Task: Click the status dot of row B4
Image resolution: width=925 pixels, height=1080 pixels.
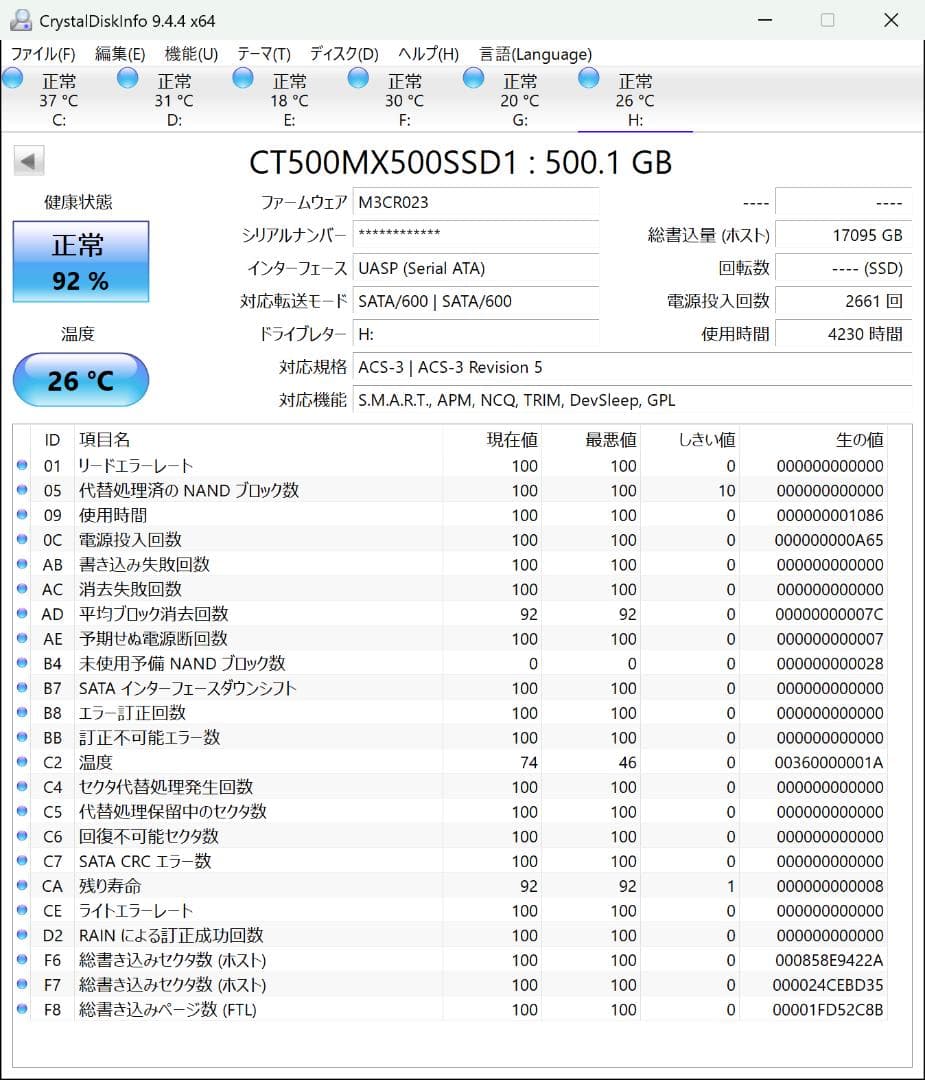Action: pyautogui.click(x=22, y=663)
